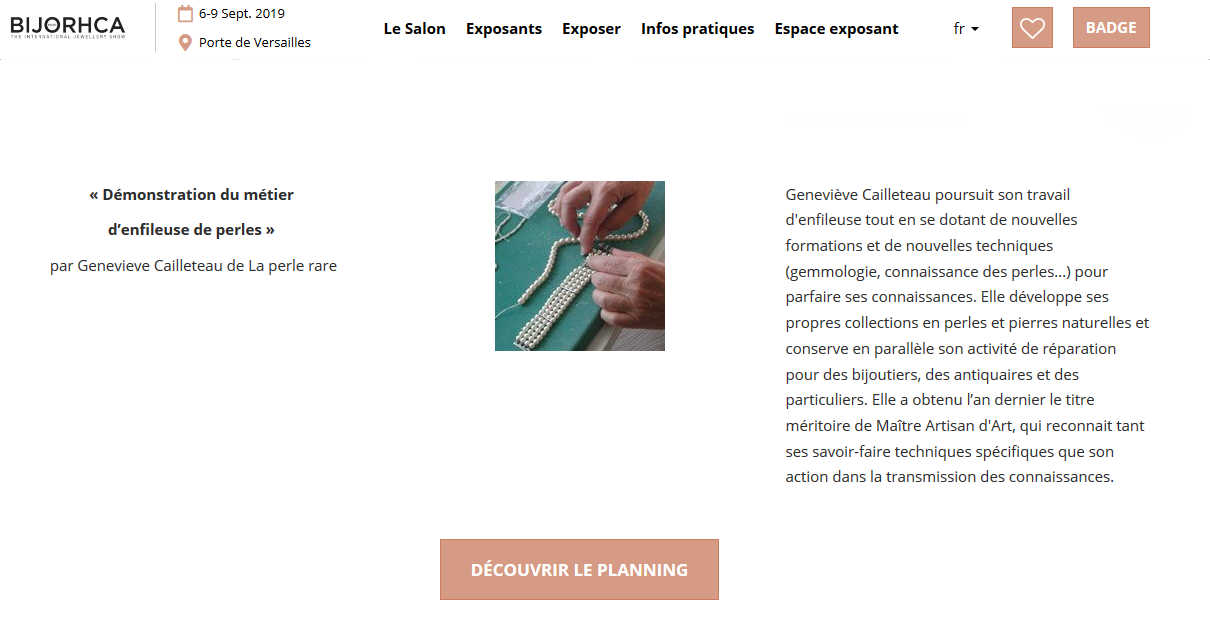
Task: Click the d'enfileuse de perles title line
Action: pyautogui.click(x=192, y=230)
